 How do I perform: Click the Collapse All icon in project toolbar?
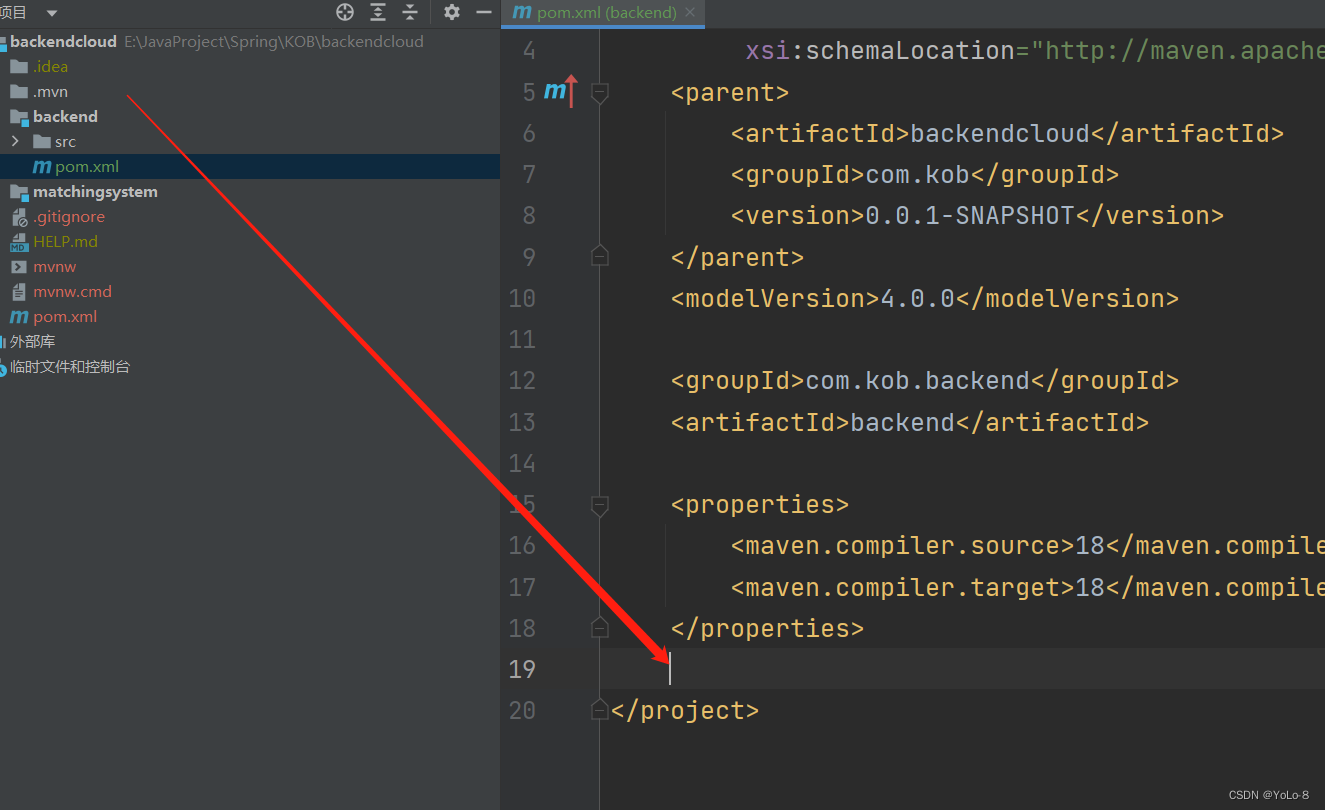[410, 12]
